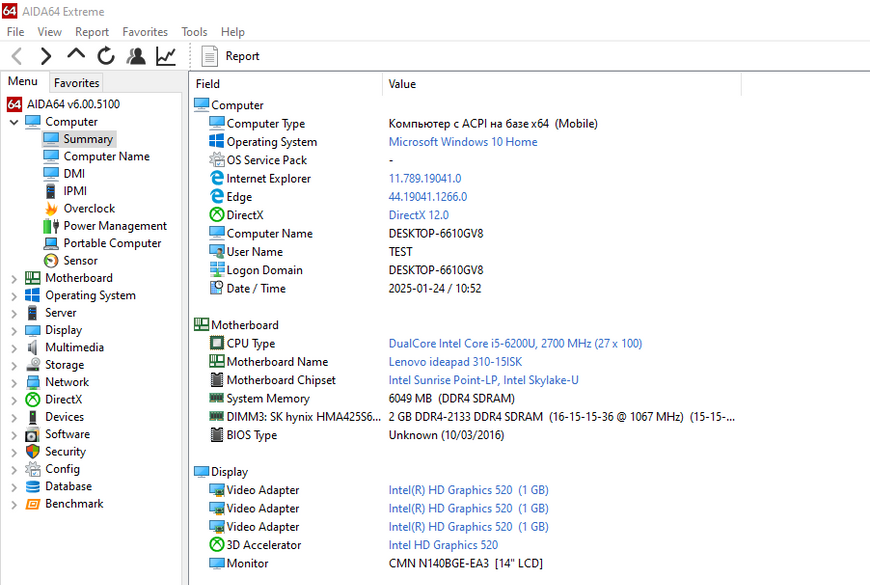Select the User Name row
Viewport: 870px width, 585px height.
pos(465,252)
